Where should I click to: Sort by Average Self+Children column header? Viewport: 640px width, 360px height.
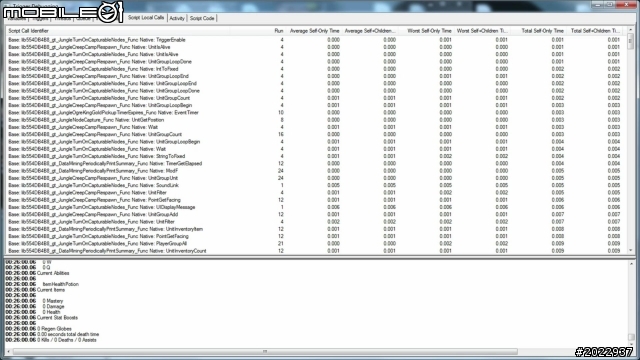click(x=370, y=31)
